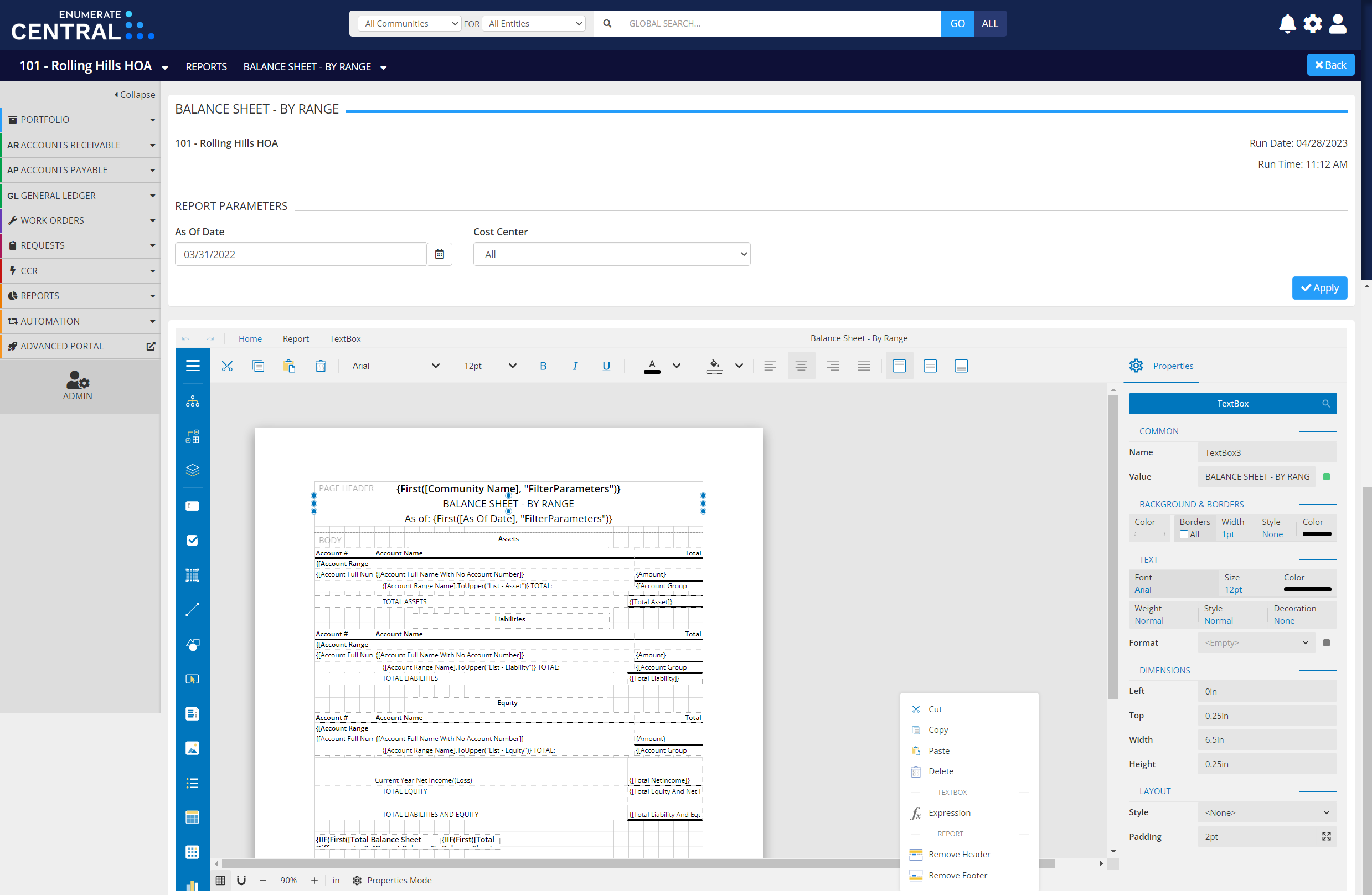Select the Picture tool to insert an image
The height and width of the screenshot is (895, 1372).
click(x=192, y=748)
